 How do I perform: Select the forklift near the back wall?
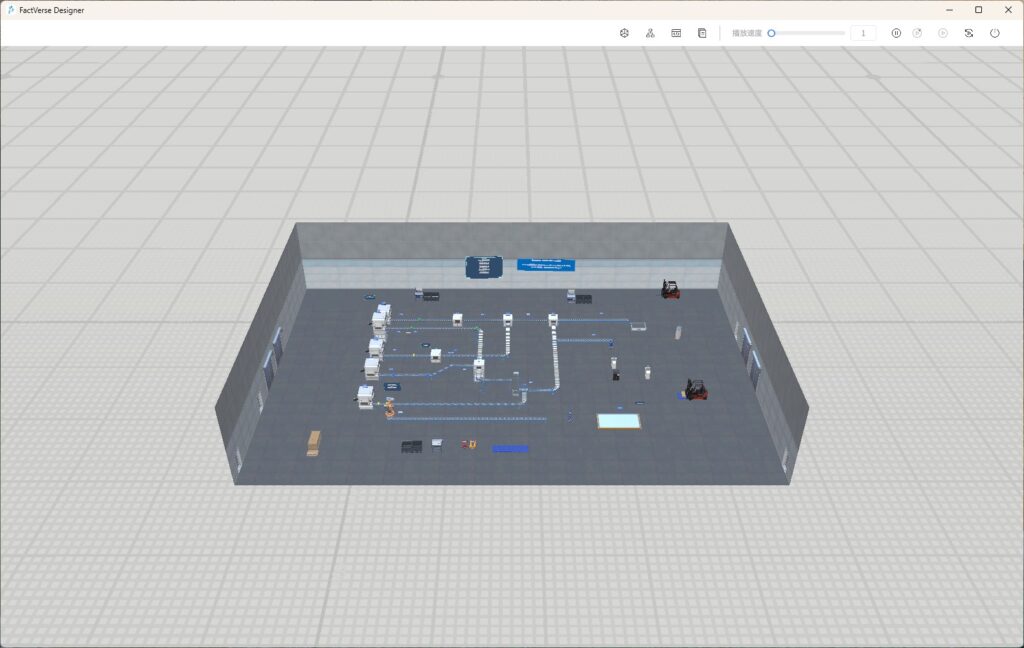(670, 289)
